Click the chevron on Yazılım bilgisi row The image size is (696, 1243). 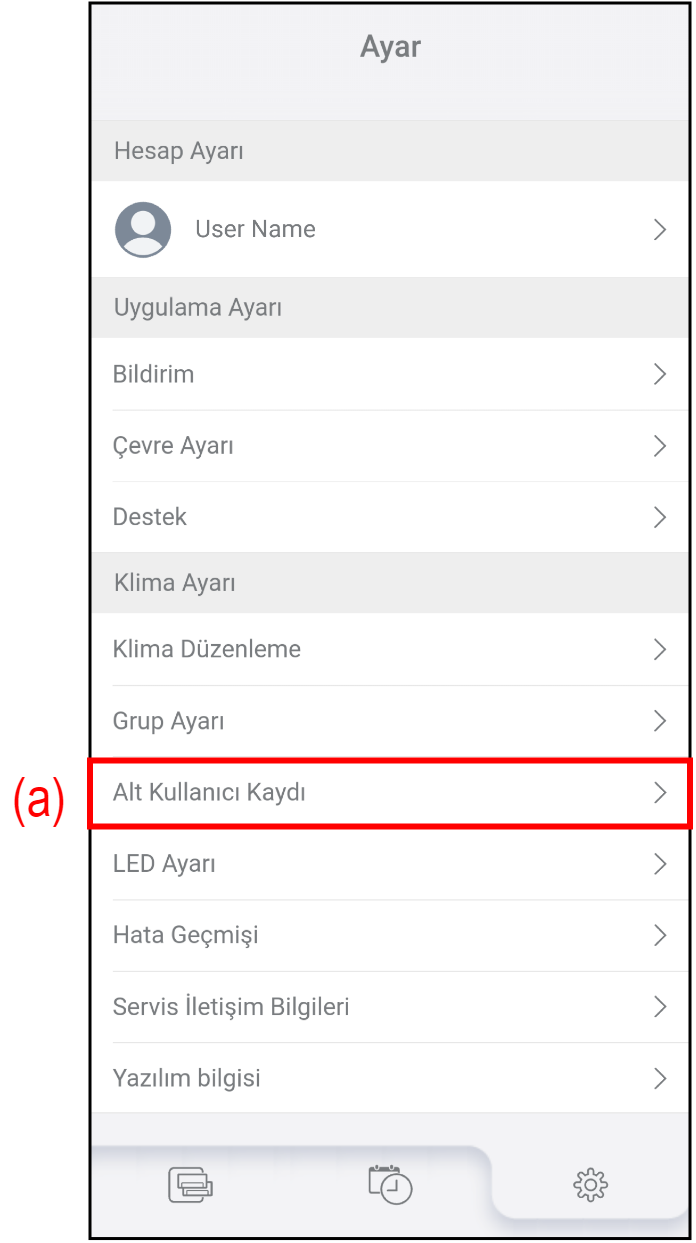659,1079
